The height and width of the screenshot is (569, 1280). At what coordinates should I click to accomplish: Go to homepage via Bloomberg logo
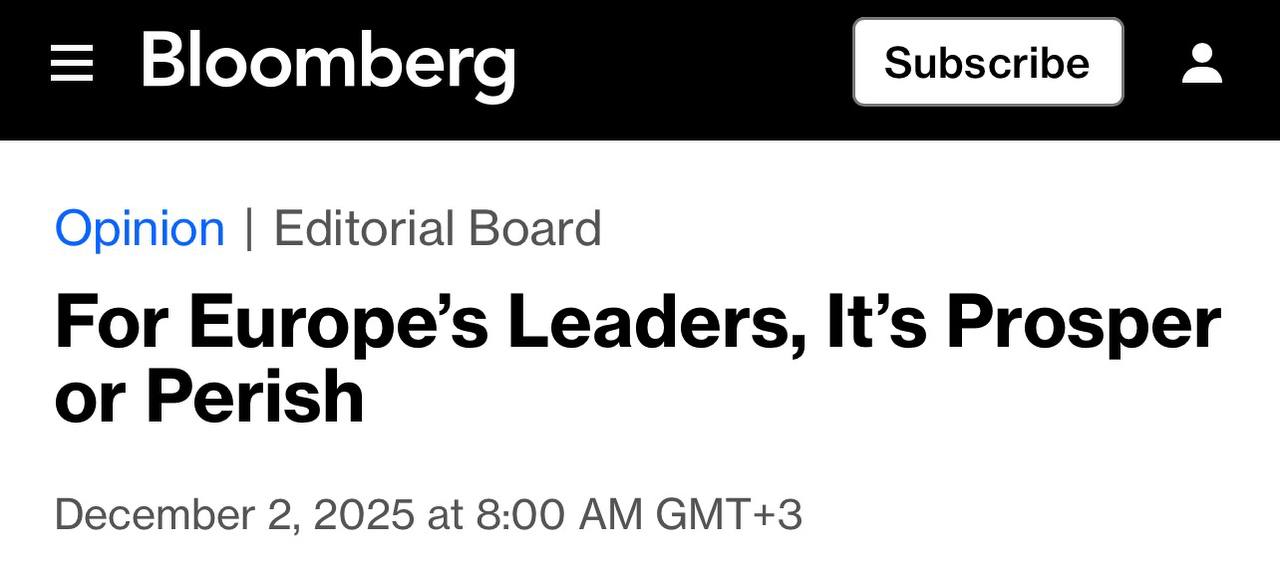pos(328,65)
